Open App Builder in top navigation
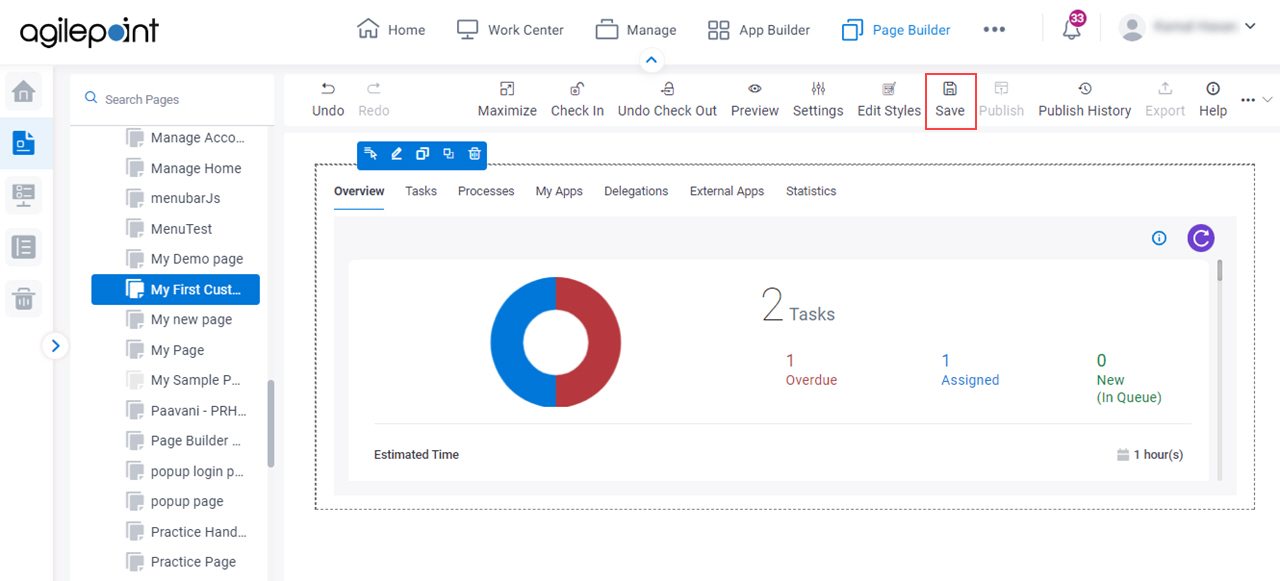This screenshot has height=581, width=1280. click(x=759, y=30)
